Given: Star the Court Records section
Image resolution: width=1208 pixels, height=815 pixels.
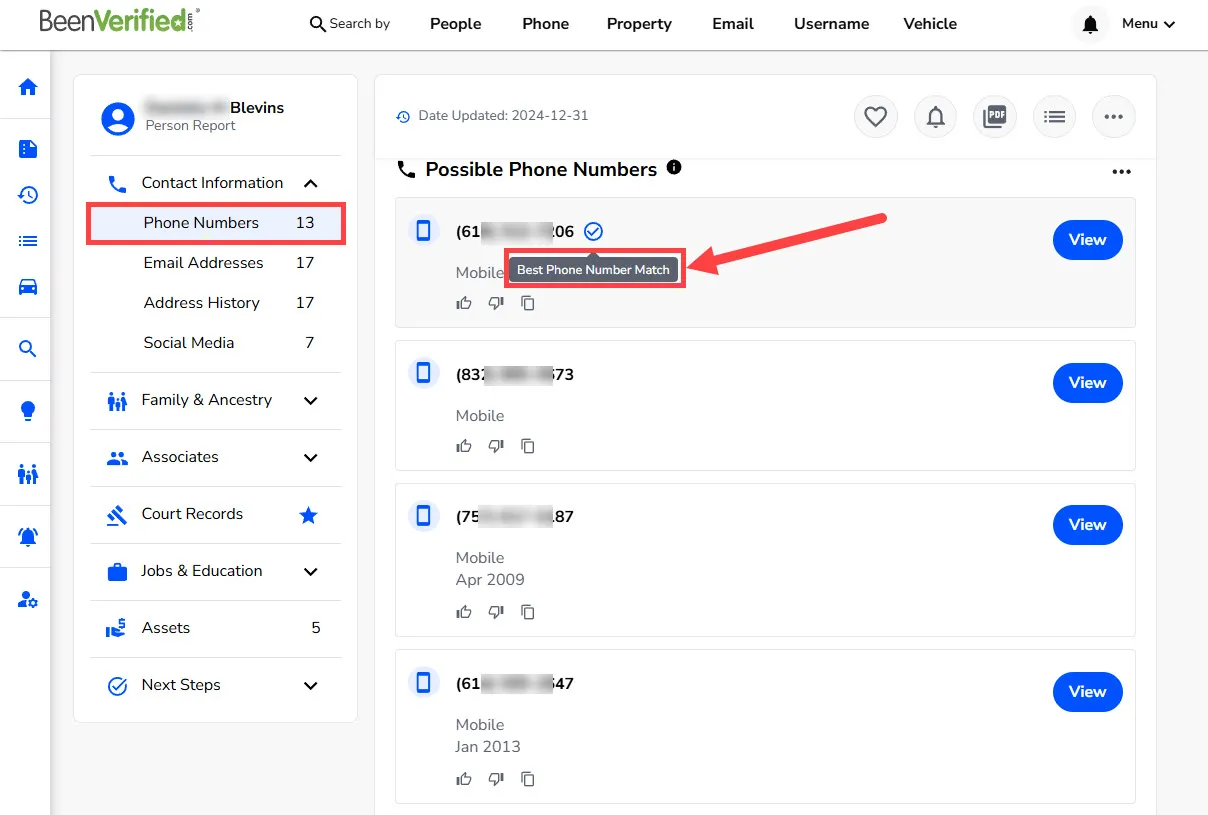Looking at the screenshot, I should pyautogui.click(x=308, y=515).
